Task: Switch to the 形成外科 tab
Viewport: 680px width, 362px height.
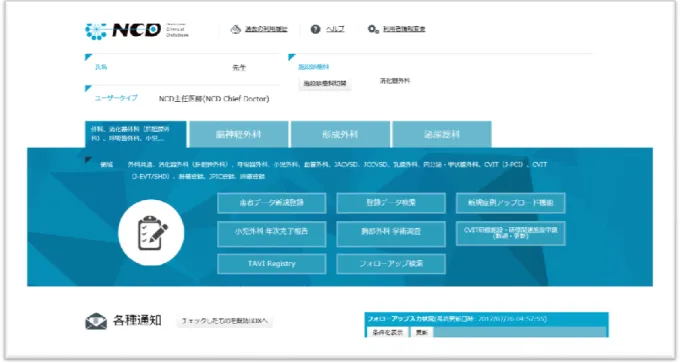Action: point(340,134)
